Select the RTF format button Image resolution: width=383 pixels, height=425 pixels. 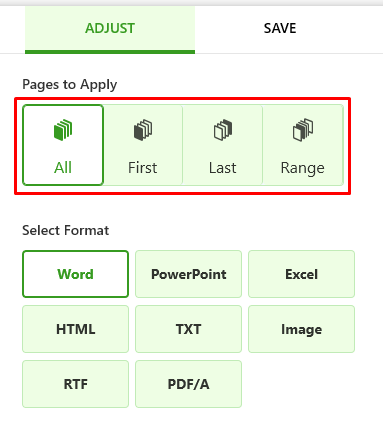tap(75, 384)
